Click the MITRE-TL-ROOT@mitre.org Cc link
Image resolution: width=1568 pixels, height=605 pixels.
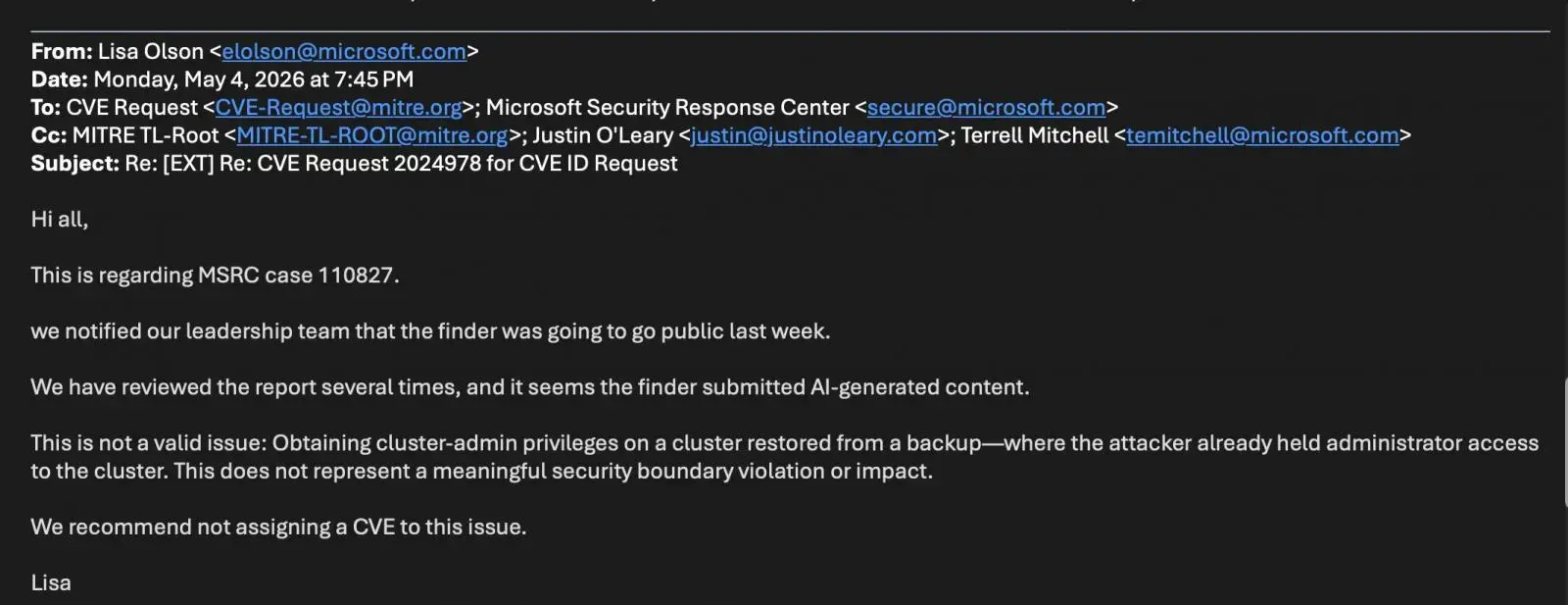coord(372,135)
